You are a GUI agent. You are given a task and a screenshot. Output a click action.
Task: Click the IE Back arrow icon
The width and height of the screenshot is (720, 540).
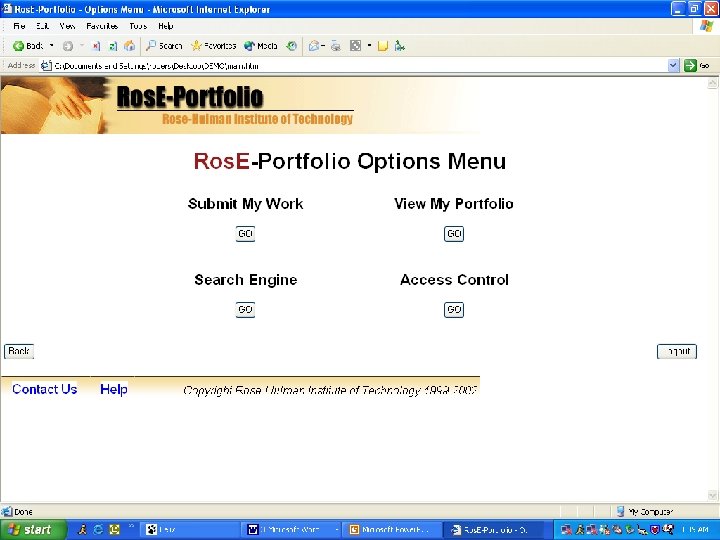click(x=18, y=46)
